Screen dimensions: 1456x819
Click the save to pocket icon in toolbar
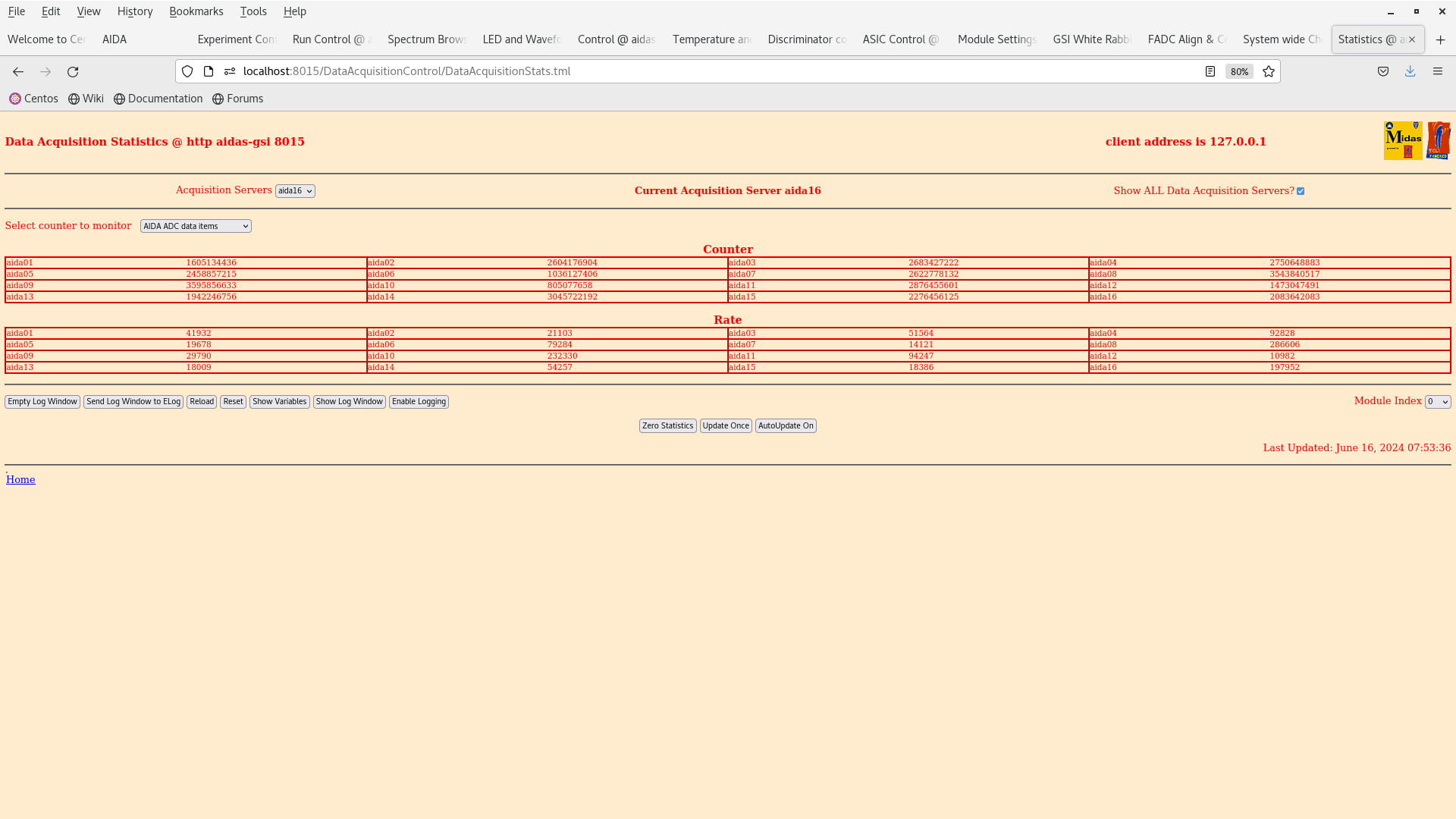(x=1383, y=71)
